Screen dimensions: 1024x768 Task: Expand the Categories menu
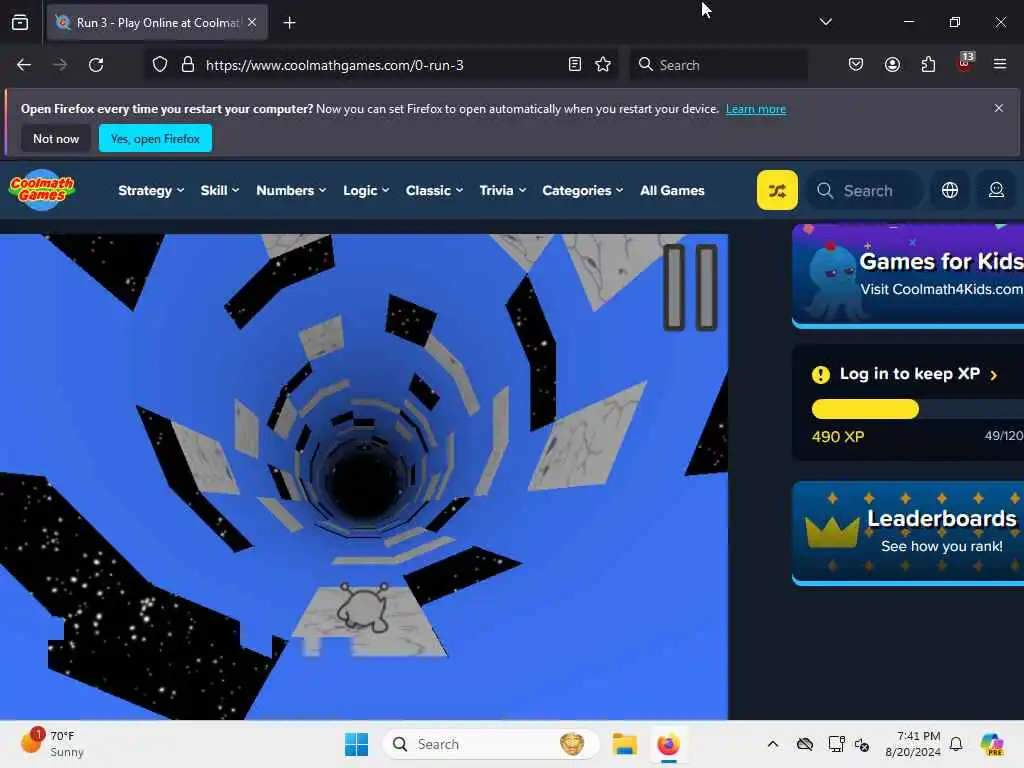pos(583,191)
